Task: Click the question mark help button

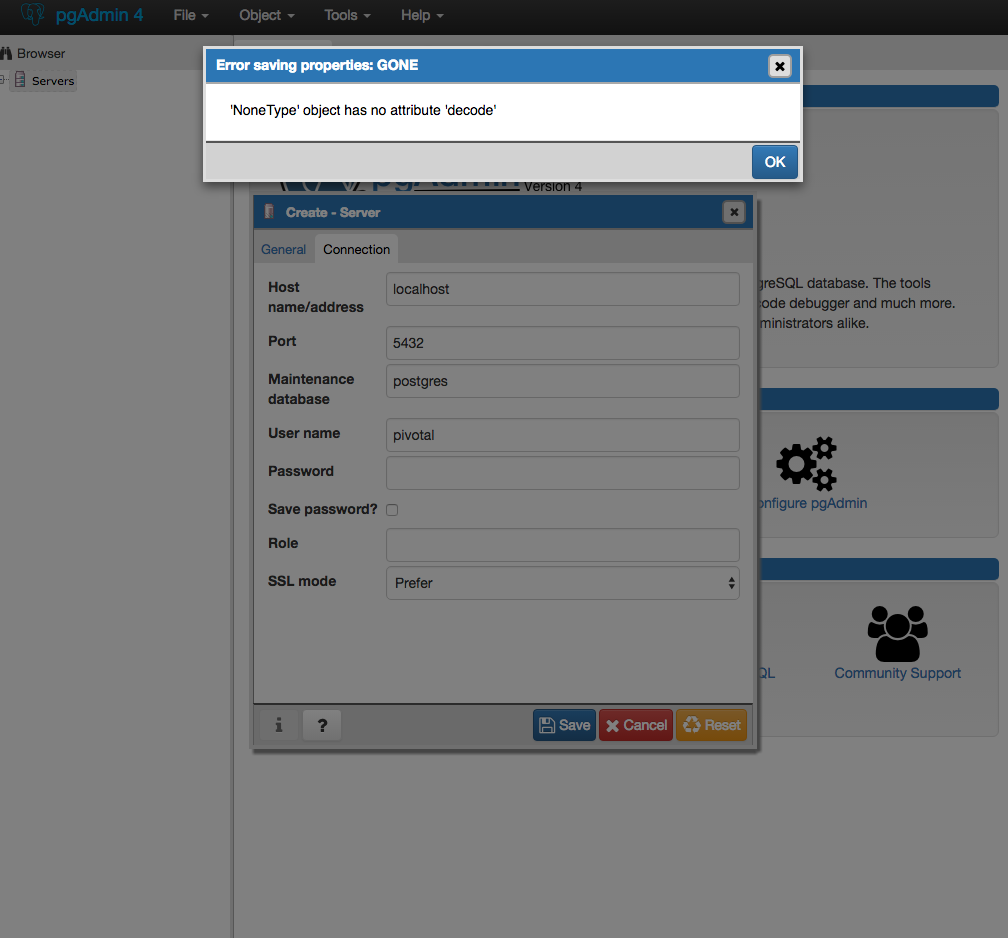Action: pyautogui.click(x=322, y=725)
